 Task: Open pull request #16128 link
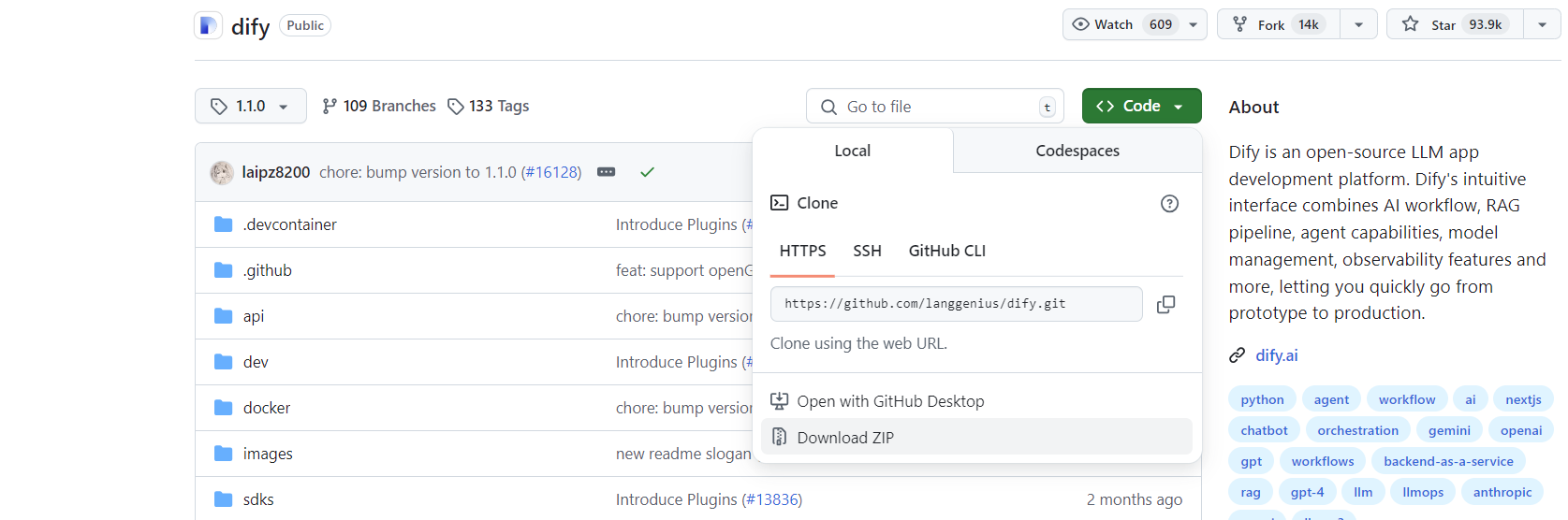[x=551, y=172]
